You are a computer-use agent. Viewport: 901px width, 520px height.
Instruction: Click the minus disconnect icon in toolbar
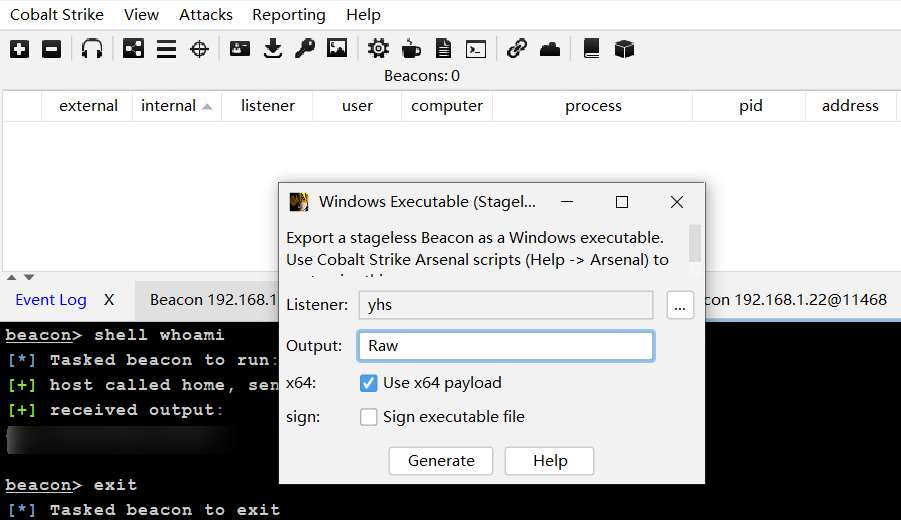(52, 49)
